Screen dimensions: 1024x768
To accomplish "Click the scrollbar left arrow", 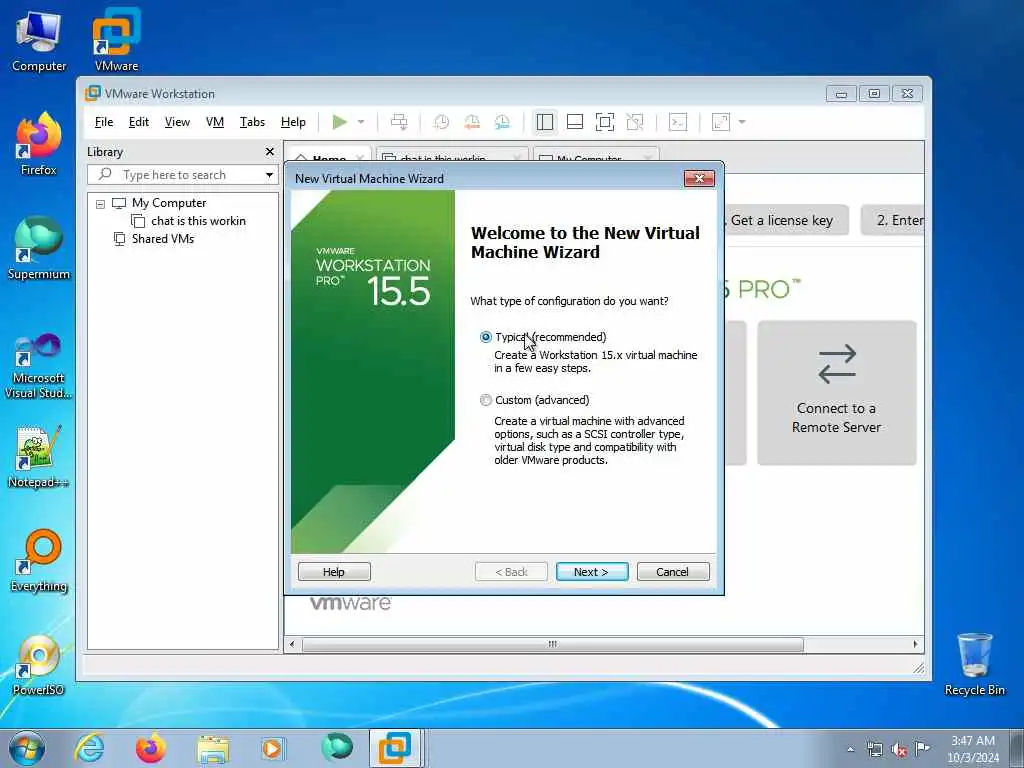I will coord(292,644).
